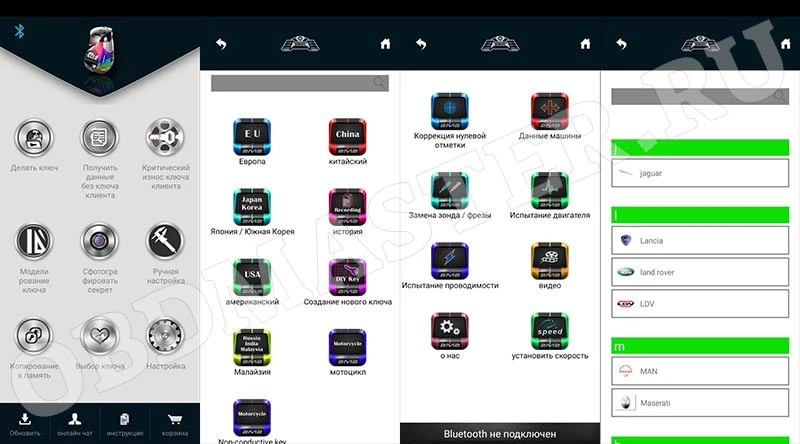
Task: Open Создание нового ключа DIY Key
Action: [x=347, y=277]
